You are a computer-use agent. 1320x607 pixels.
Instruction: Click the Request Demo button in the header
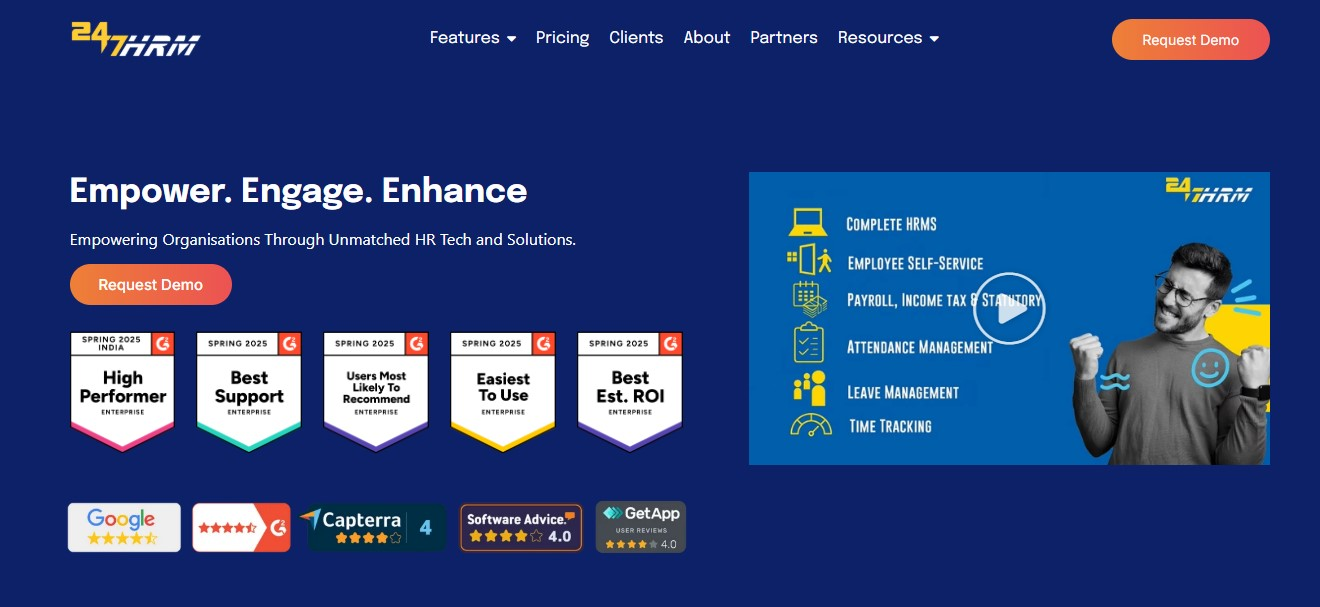pos(1190,39)
